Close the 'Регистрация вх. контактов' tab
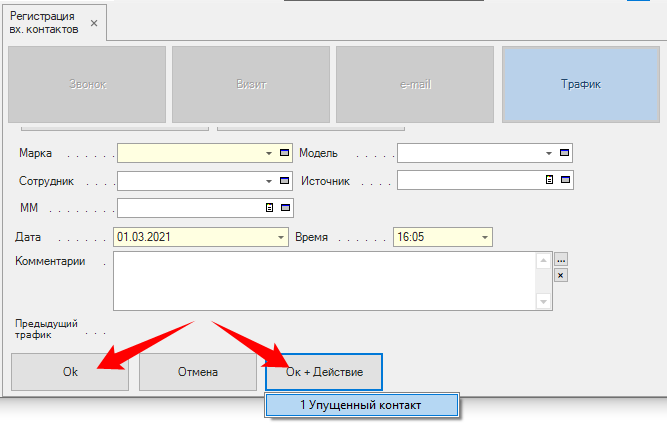The image size is (667, 424). coord(94,22)
